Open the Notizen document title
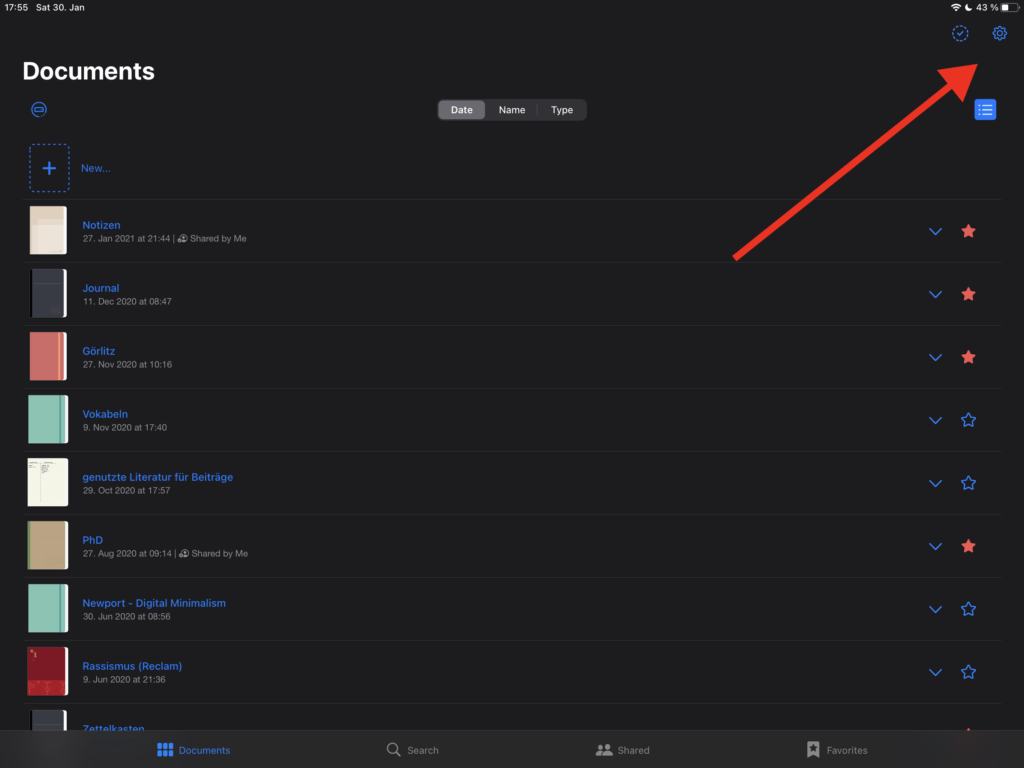Viewport: 1024px width, 768px height. [101, 225]
